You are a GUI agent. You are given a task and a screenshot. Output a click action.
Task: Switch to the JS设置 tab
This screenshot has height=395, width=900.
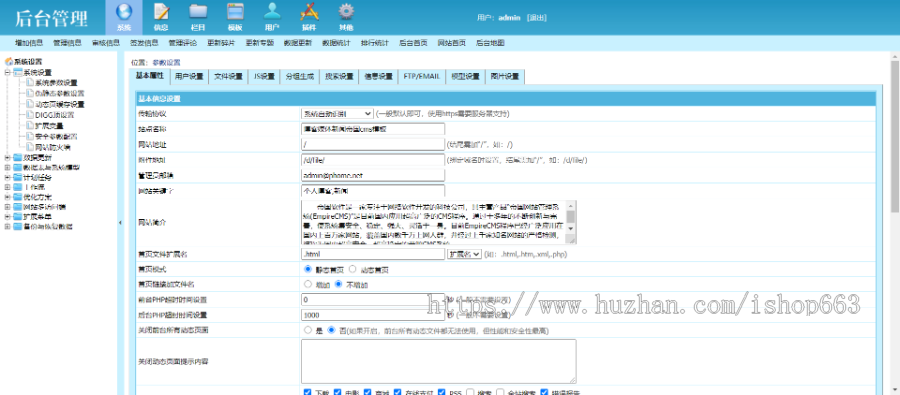point(264,77)
